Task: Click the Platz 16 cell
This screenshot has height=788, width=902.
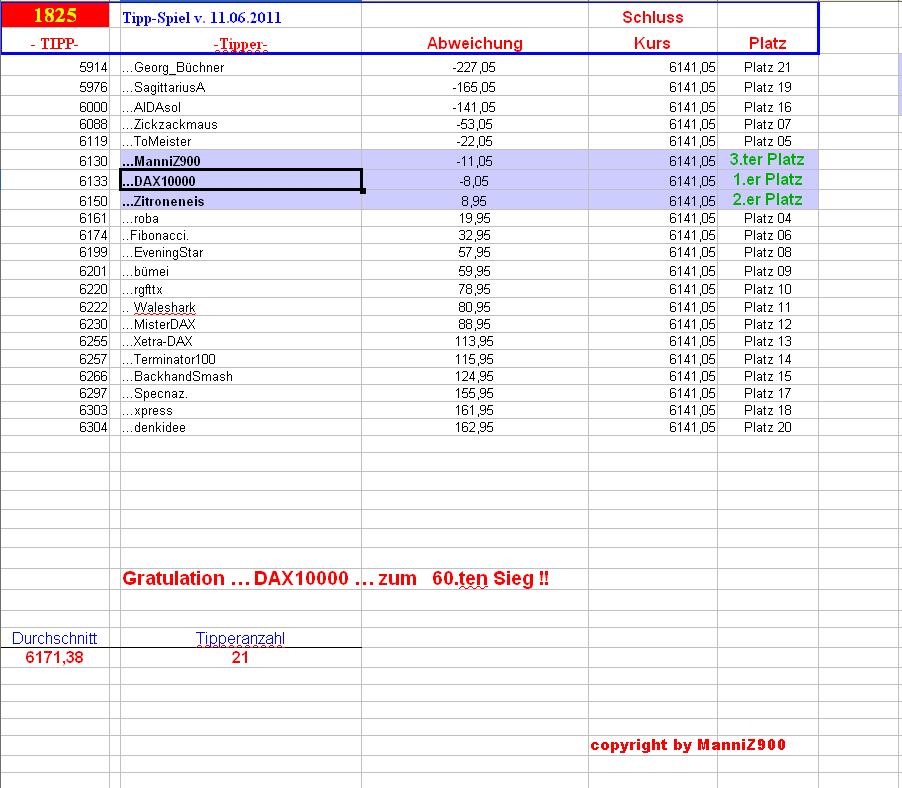Action: (x=767, y=108)
